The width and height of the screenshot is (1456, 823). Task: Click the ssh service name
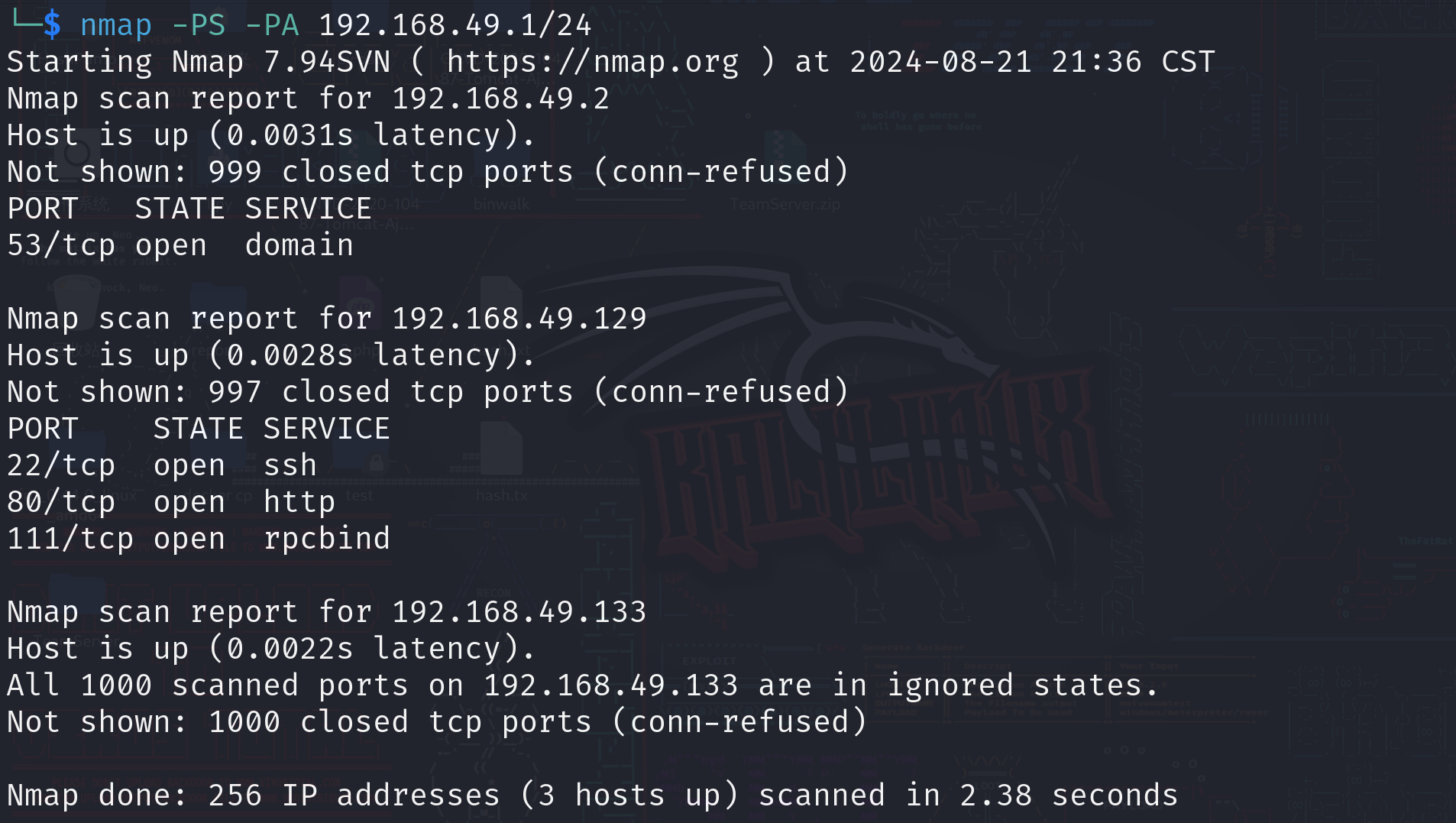tap(290, 465)
